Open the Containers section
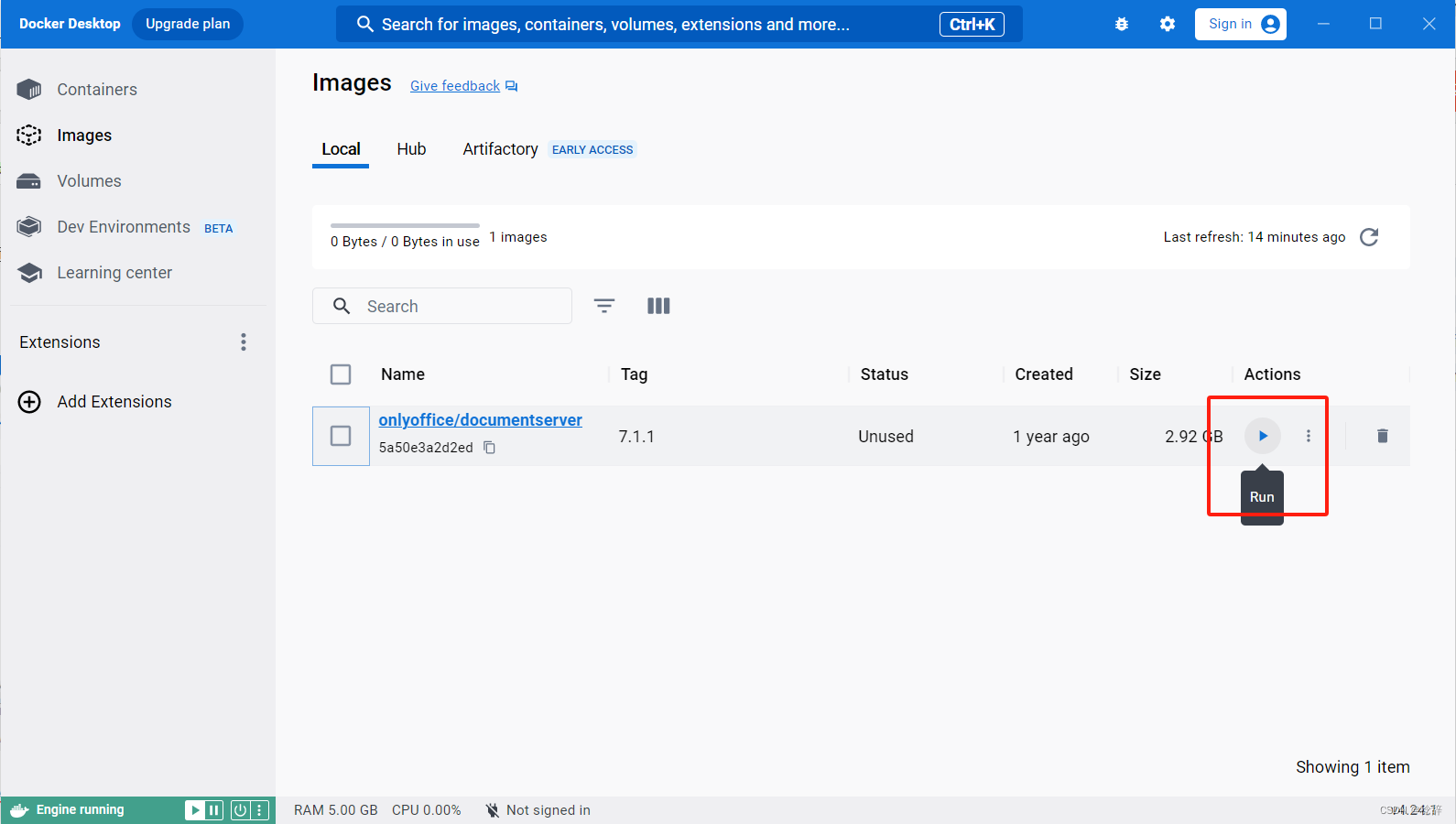Viewport: 1456px width, 824px height. coord(97,90)
